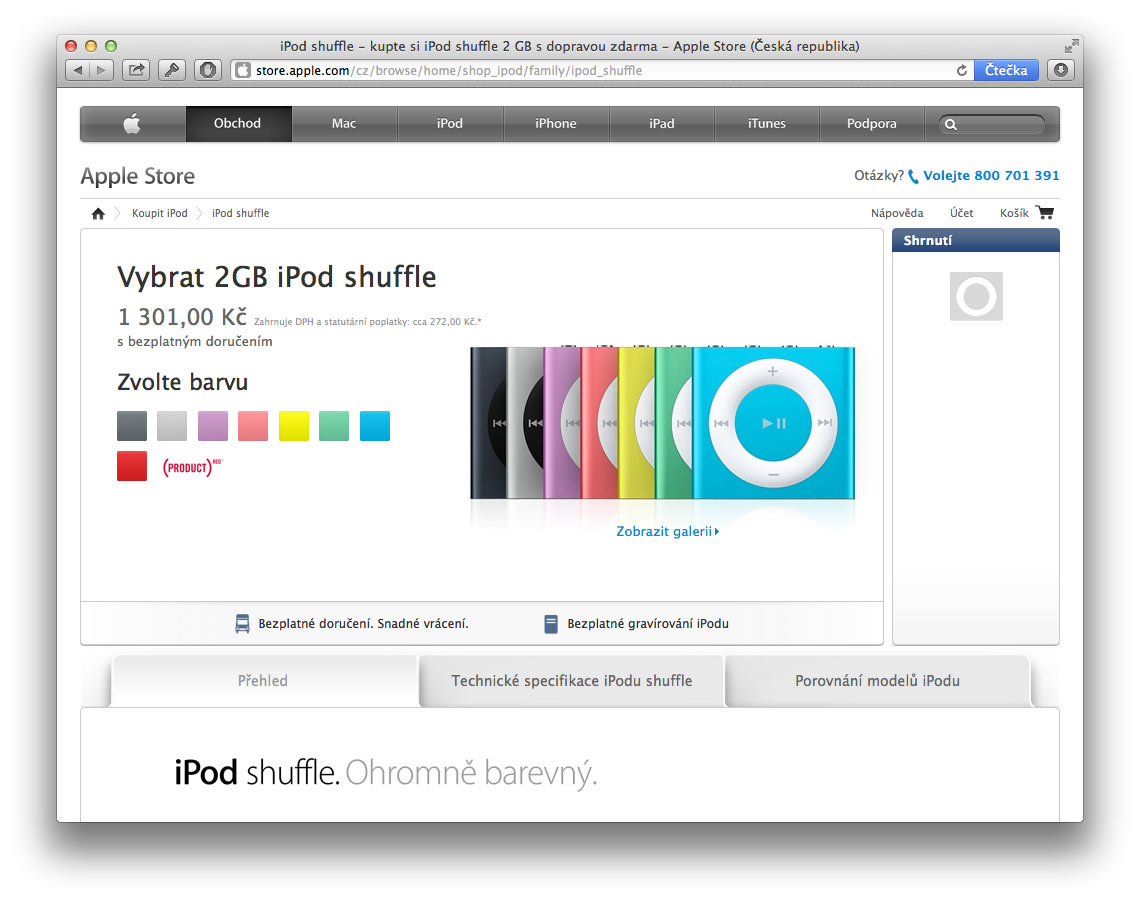This screenshot has height=901, width=1140.
Task: Click the Safari share button
Action: click(135, 70)
